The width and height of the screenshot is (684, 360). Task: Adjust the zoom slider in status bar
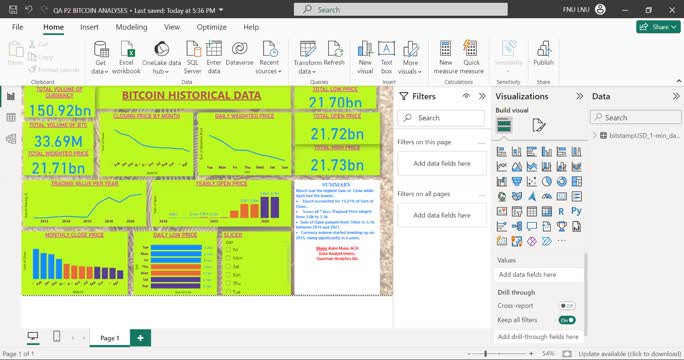tap(485, 353)
